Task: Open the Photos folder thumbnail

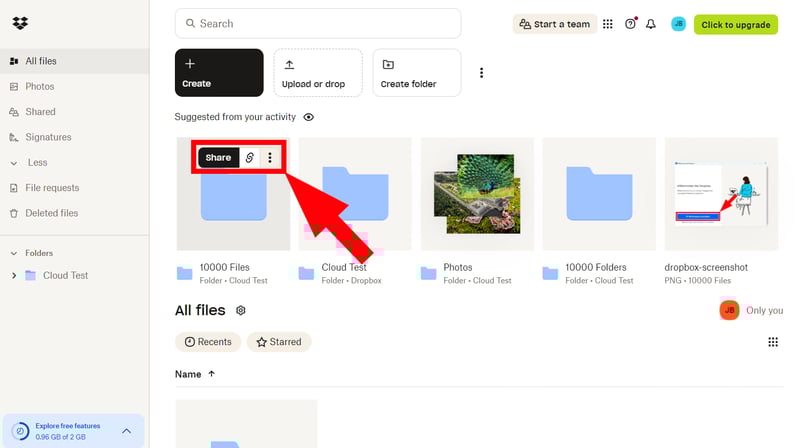Action: [477, 194]
